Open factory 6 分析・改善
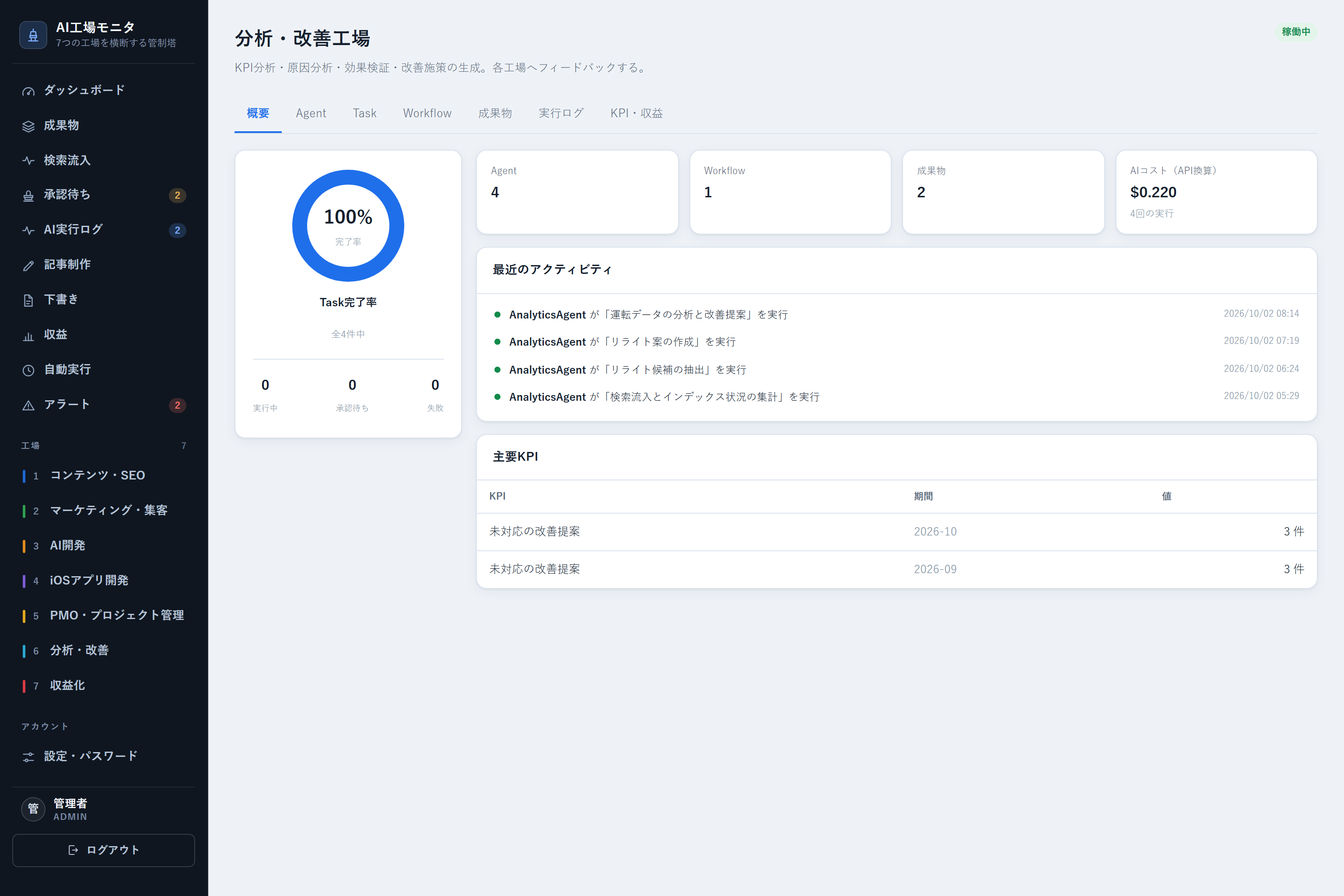Image resolution: width=1344 pixels, height=896 pixels. pos(103,650)
